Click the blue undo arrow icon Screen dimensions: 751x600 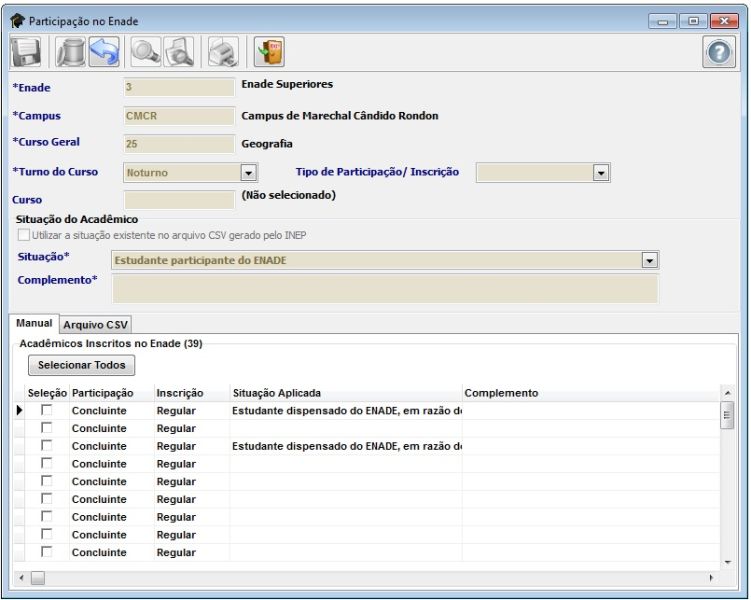coord(103,52)
